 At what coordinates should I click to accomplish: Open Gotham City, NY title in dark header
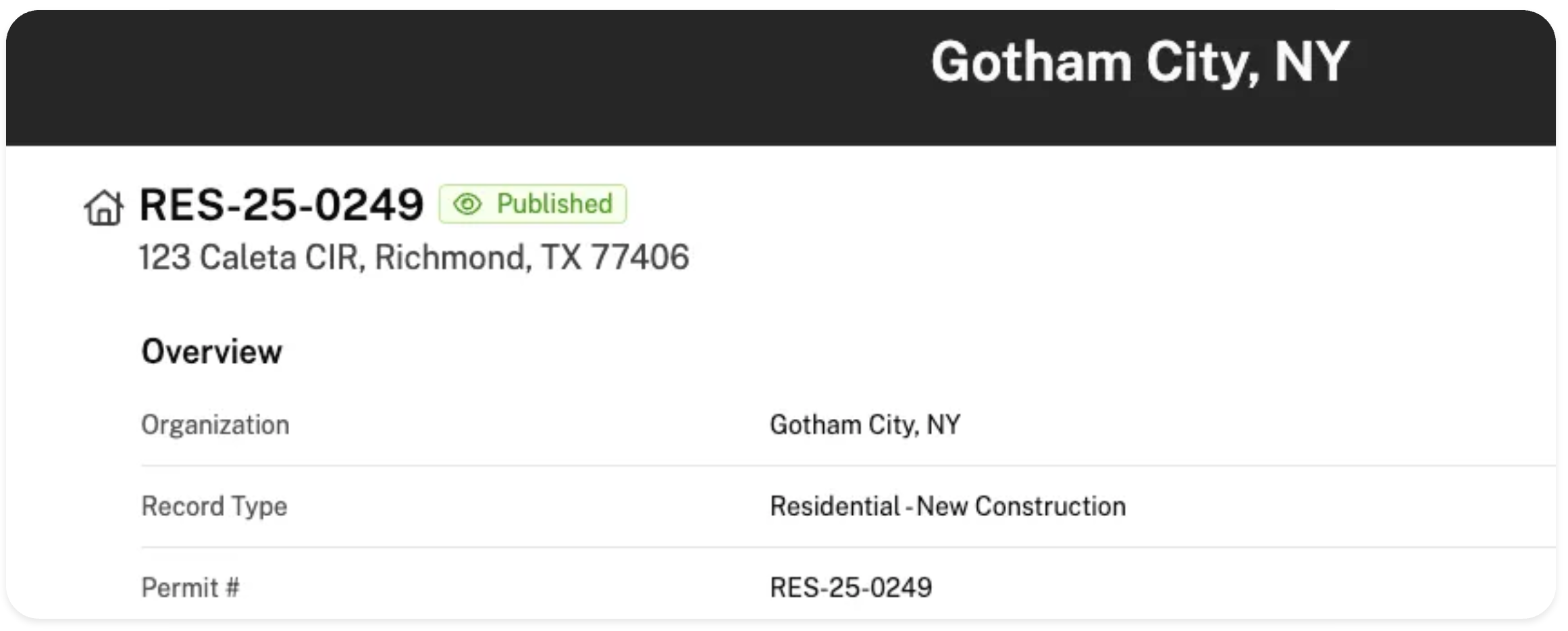(1140, 62)
